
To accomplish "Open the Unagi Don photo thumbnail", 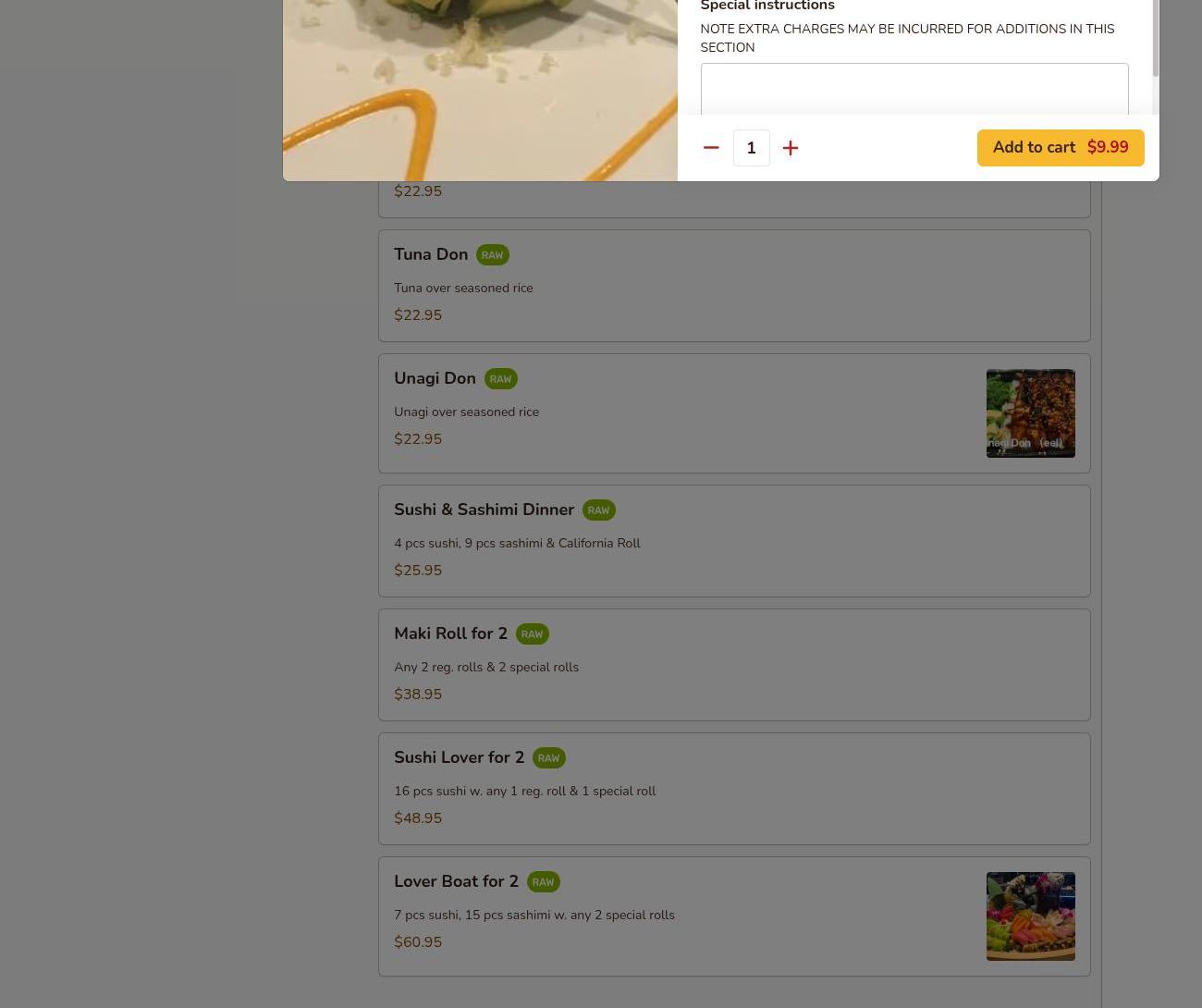I will coord(1030,413).
